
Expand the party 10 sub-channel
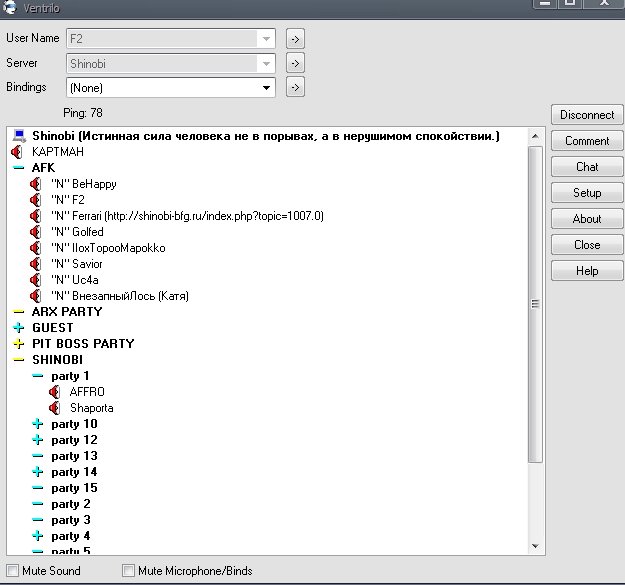click(37, 424)
